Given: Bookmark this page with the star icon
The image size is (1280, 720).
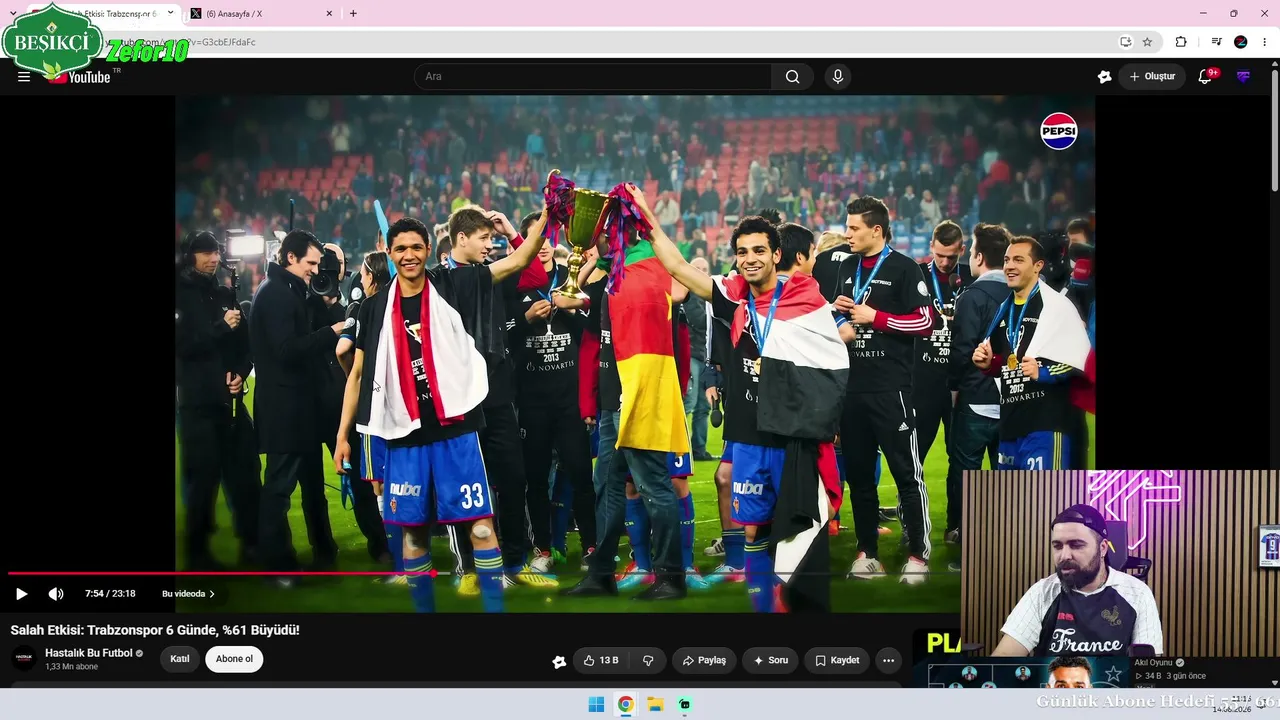Looking at the screenshot, I should [1147, 42].
